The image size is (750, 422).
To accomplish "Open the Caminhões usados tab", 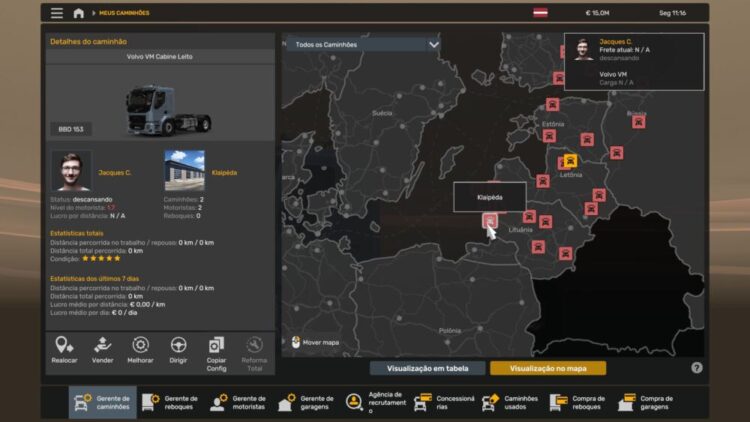I will pyautogui.click(x=511, y=402).
